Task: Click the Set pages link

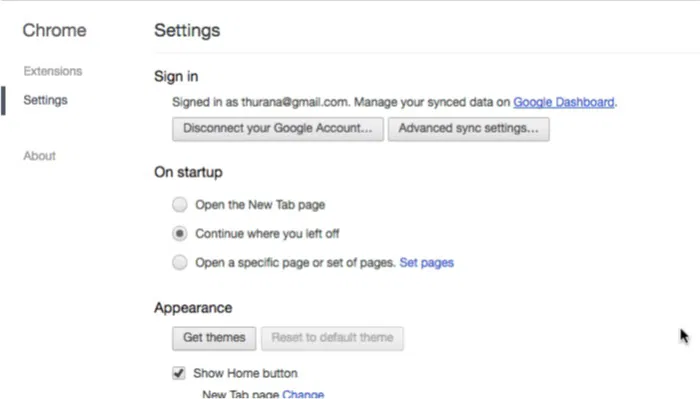Action: (426, 262)
